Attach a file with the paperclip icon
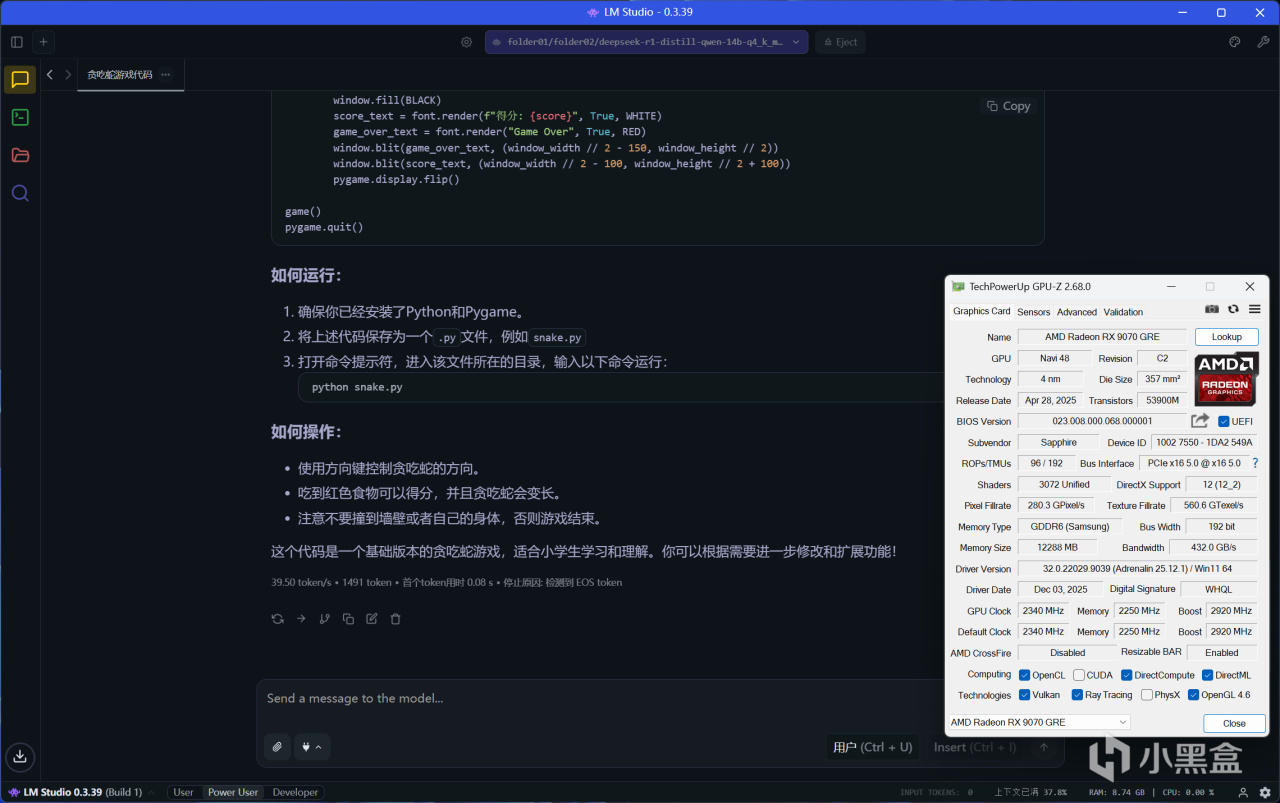This screenshot has width=1280, height=803. click(x=277, y=747)
